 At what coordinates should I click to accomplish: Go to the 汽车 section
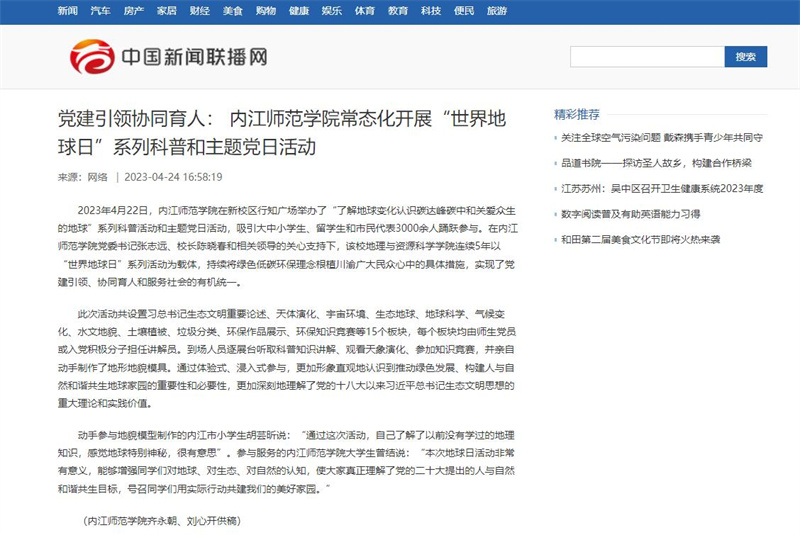click(100, 11)
